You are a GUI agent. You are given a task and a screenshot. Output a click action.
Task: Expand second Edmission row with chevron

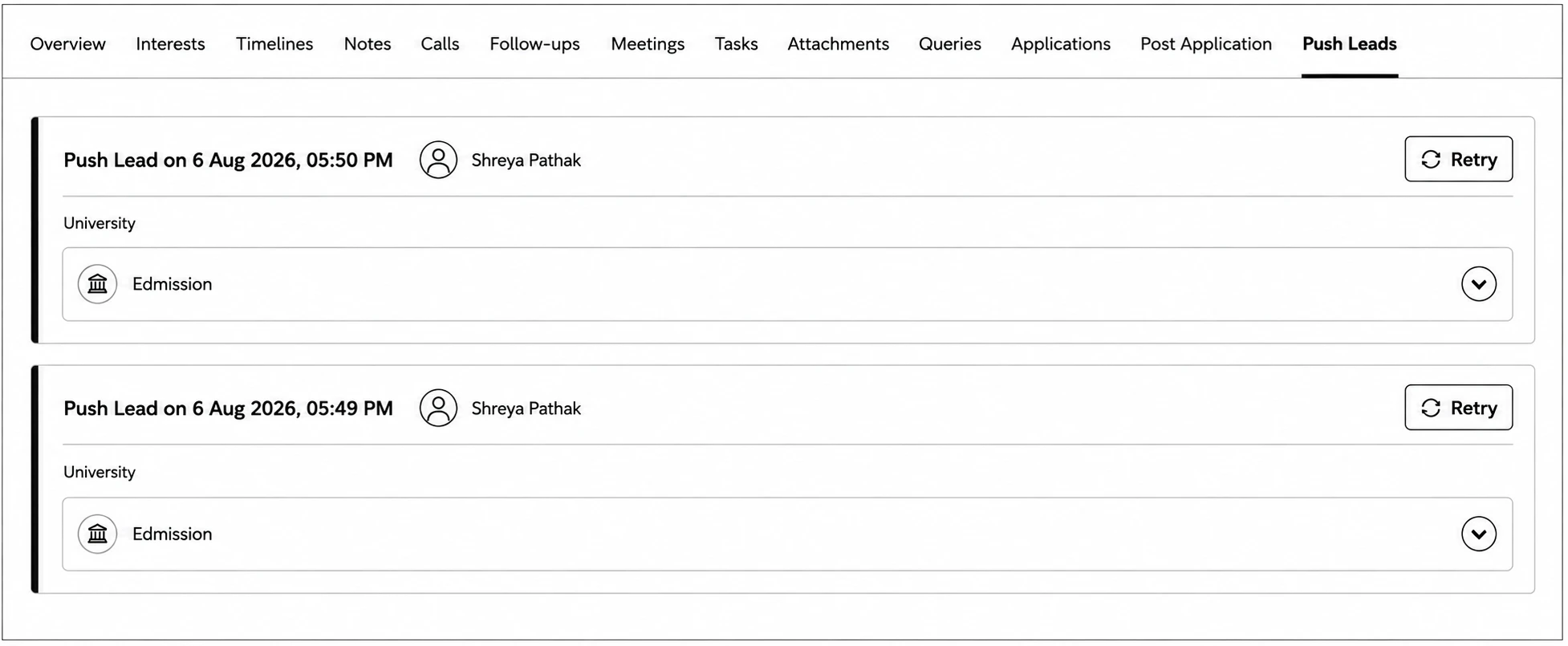click(x=1478, y=534)
